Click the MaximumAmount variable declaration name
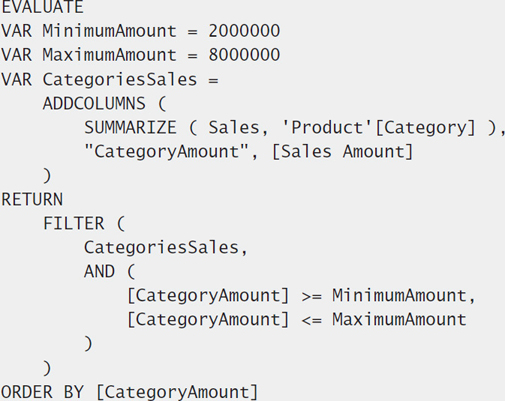 click(x=109, y=55)
